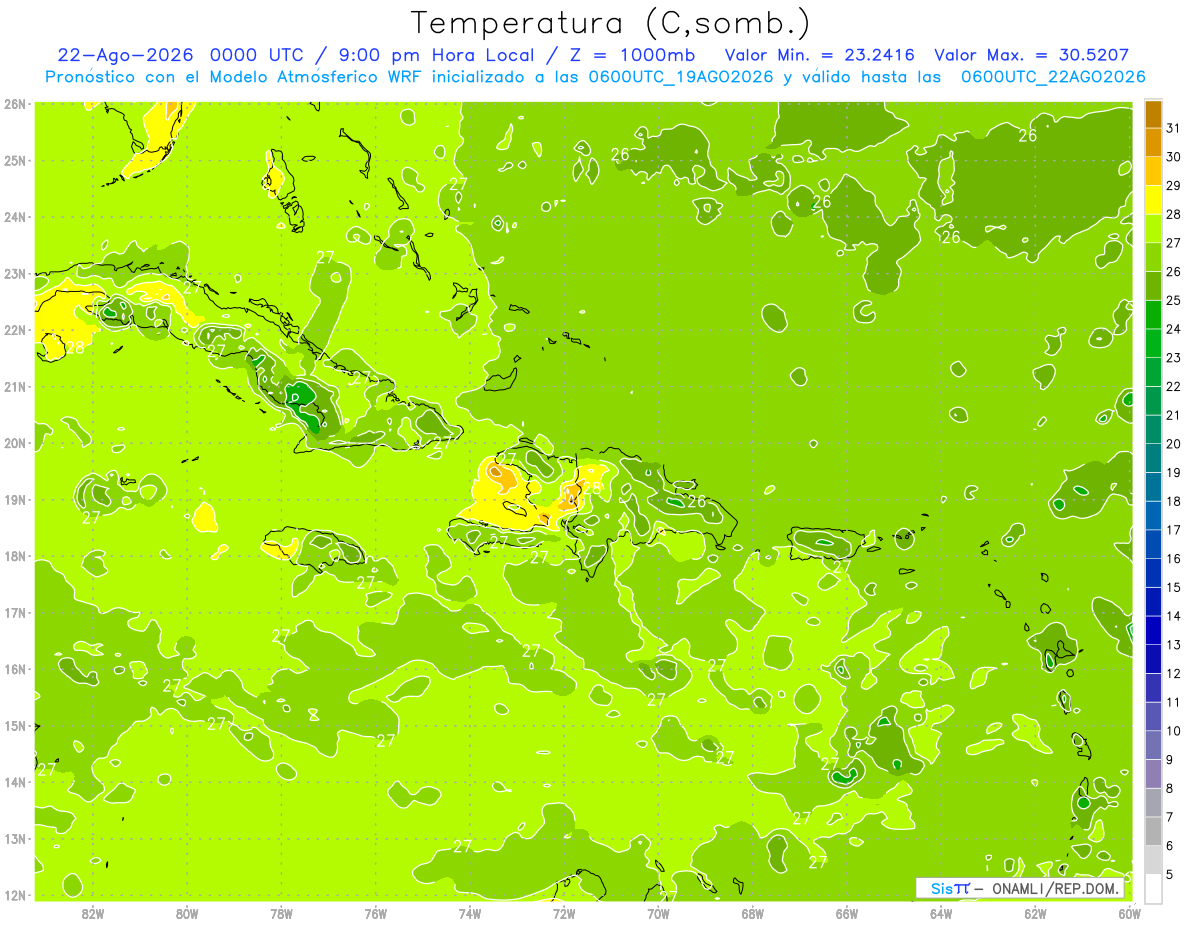Click the "15N" latitude axis label
Image resolution: width=1200 pixels, height=927 pixels.
pos(15,725)
